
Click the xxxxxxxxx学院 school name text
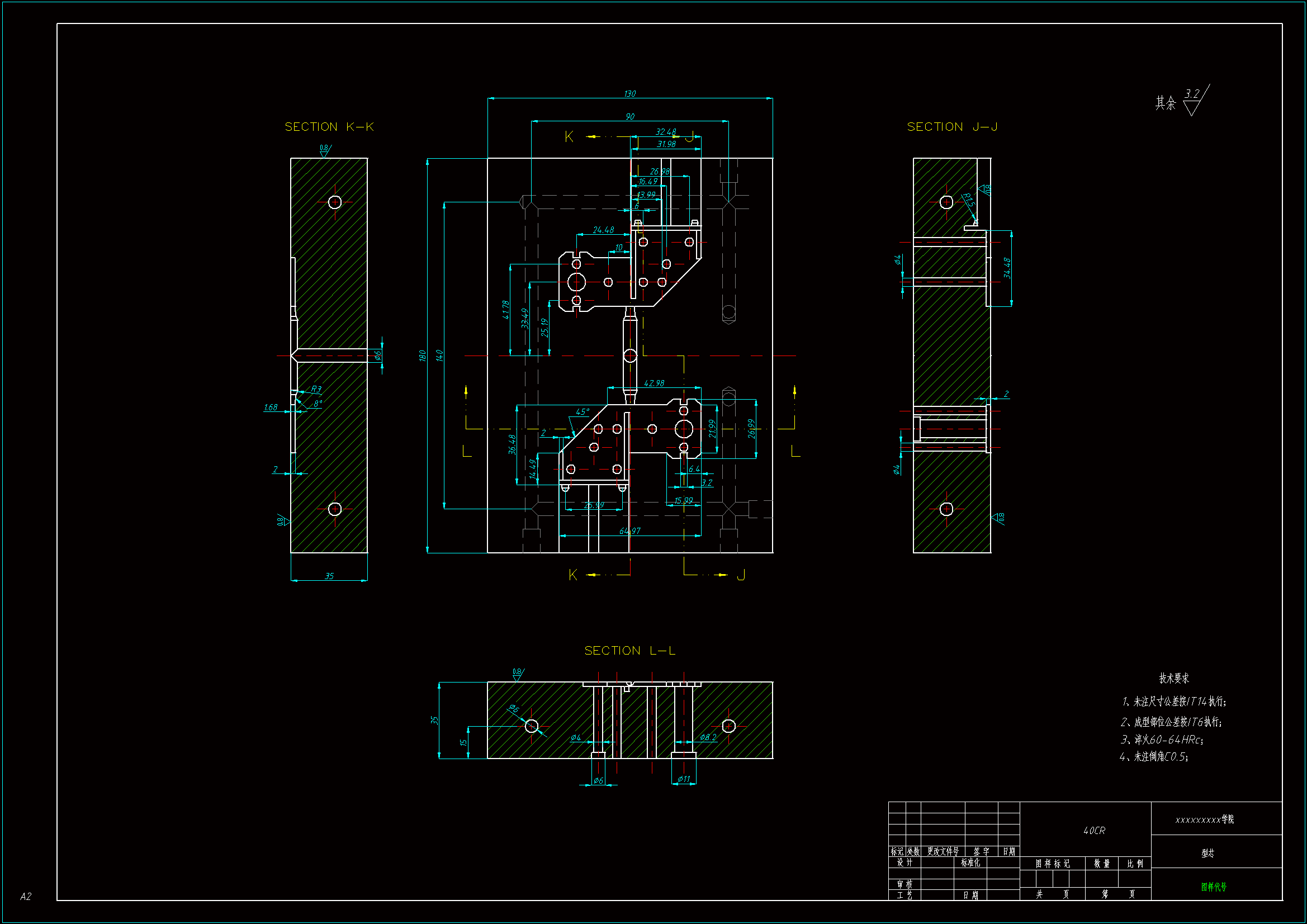tap(1205, 819)
